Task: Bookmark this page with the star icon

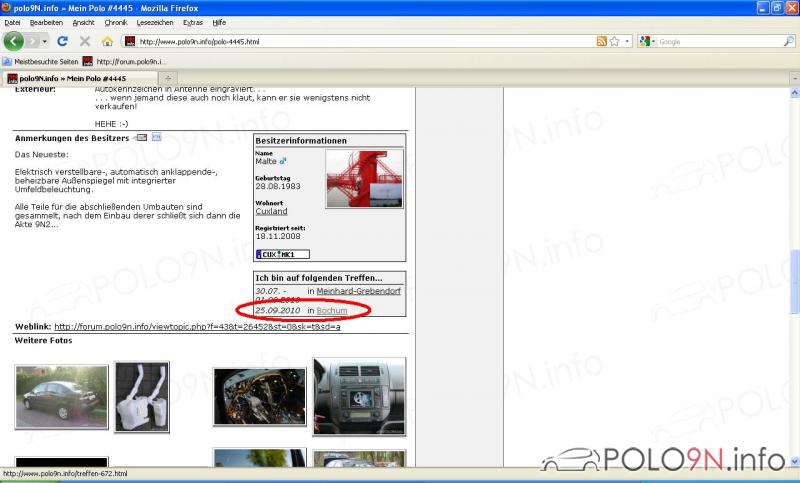Action: (614, 41)
